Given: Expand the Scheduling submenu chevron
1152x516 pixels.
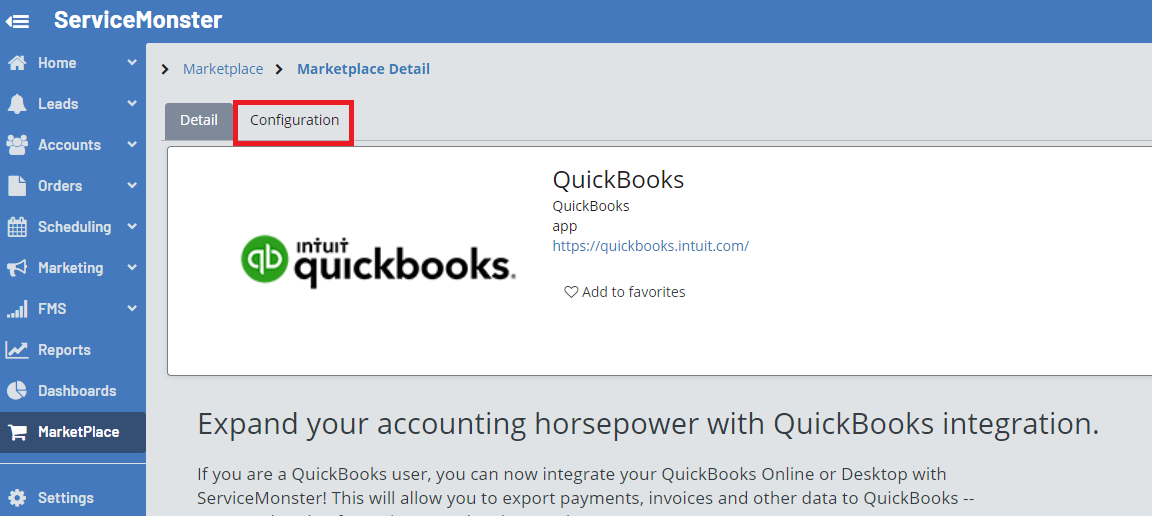Looking at the screenshot, I should pos(132,227).
